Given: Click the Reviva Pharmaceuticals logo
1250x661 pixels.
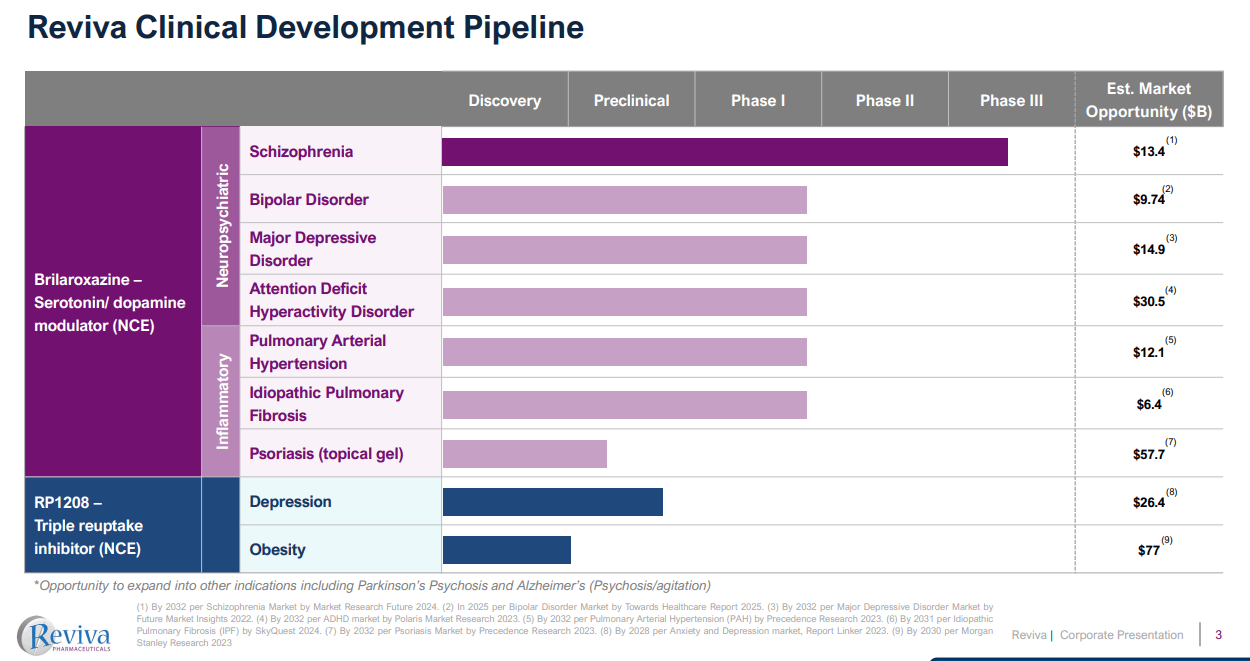Looking at the screenshot, I should point(66,634).
